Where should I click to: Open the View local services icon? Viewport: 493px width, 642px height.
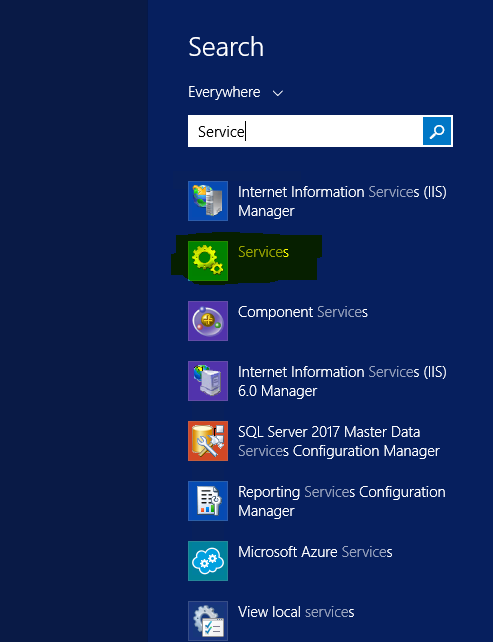tap(208, 621)
